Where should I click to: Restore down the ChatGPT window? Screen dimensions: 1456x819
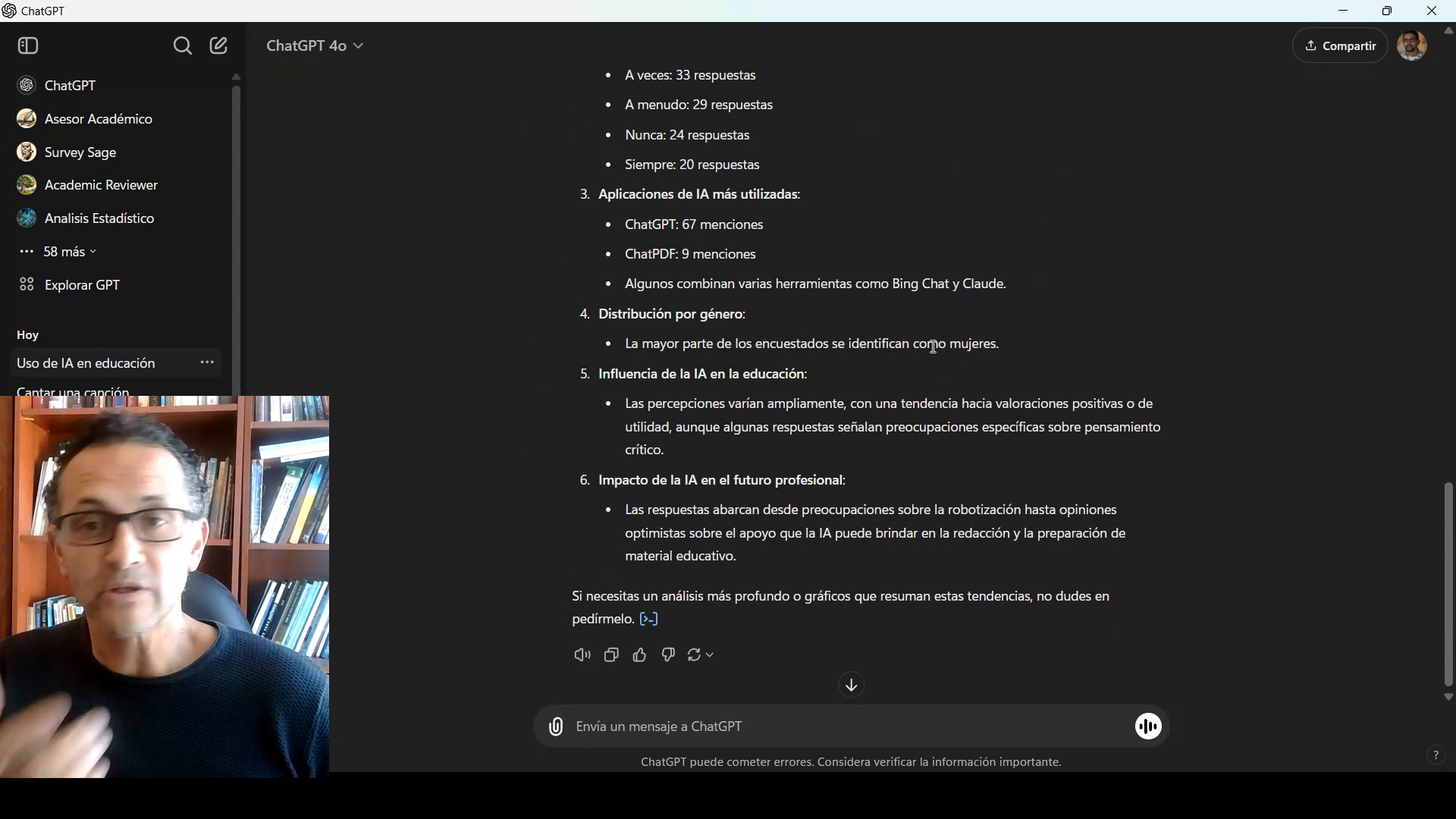(1387, 11)
